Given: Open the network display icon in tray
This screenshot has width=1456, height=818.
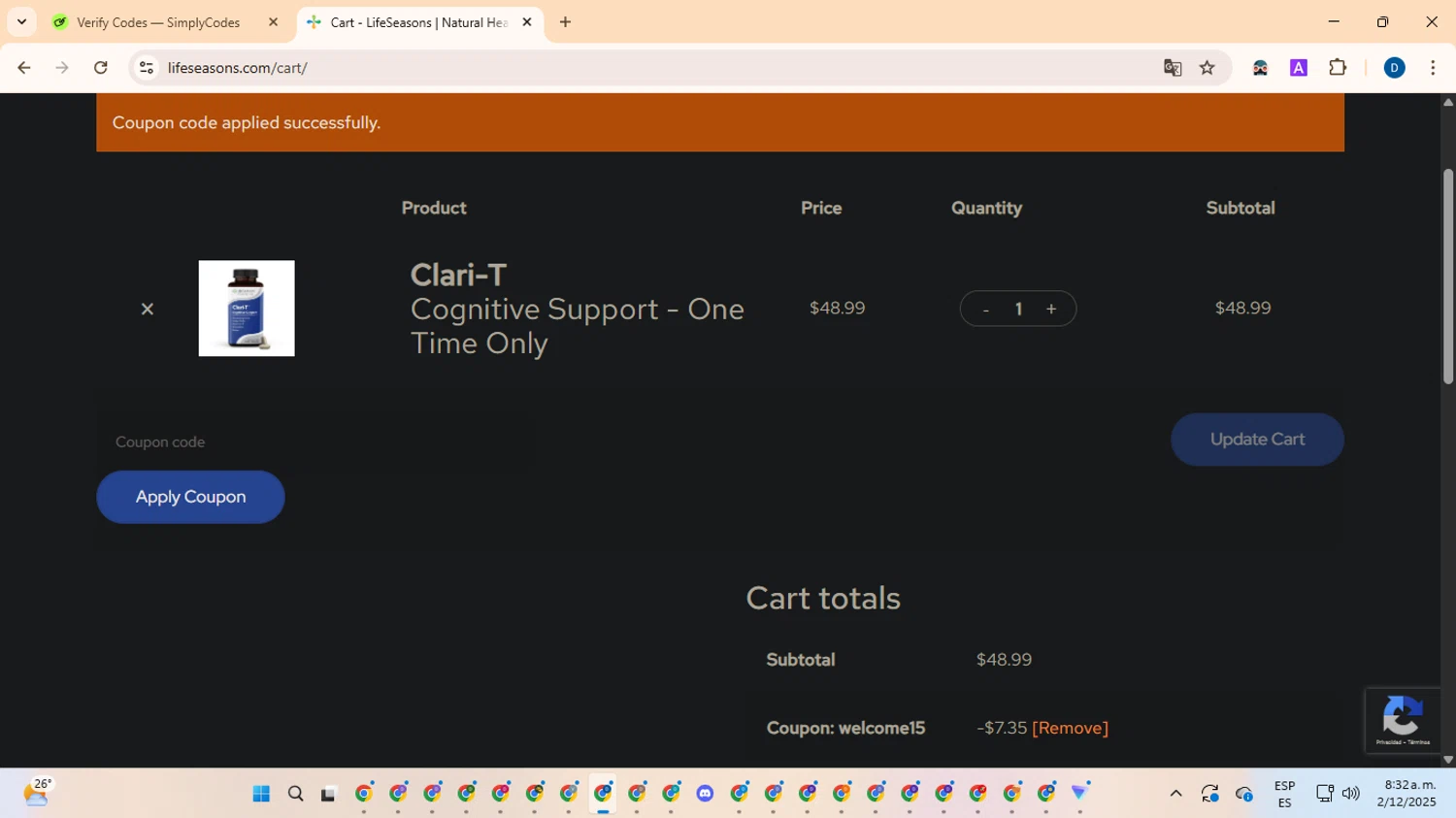Looking at the screenshot, I should tap(1324, 794).
